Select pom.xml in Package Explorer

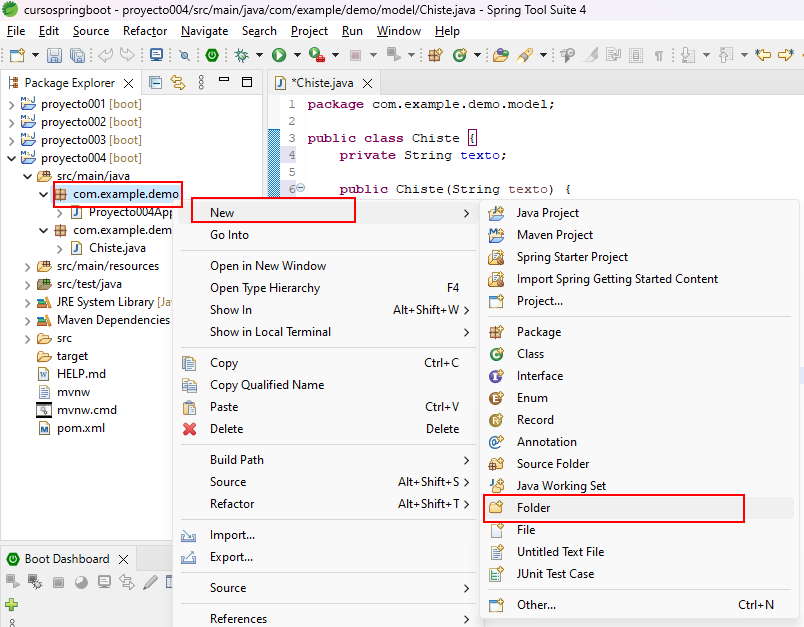[81, 428]
